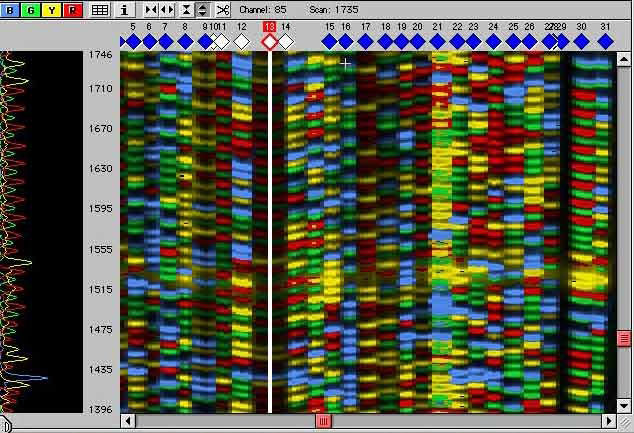This screenshot has width=634, height=433.
Task: Select lane 30 diamond marker
Action: [581, 42]
